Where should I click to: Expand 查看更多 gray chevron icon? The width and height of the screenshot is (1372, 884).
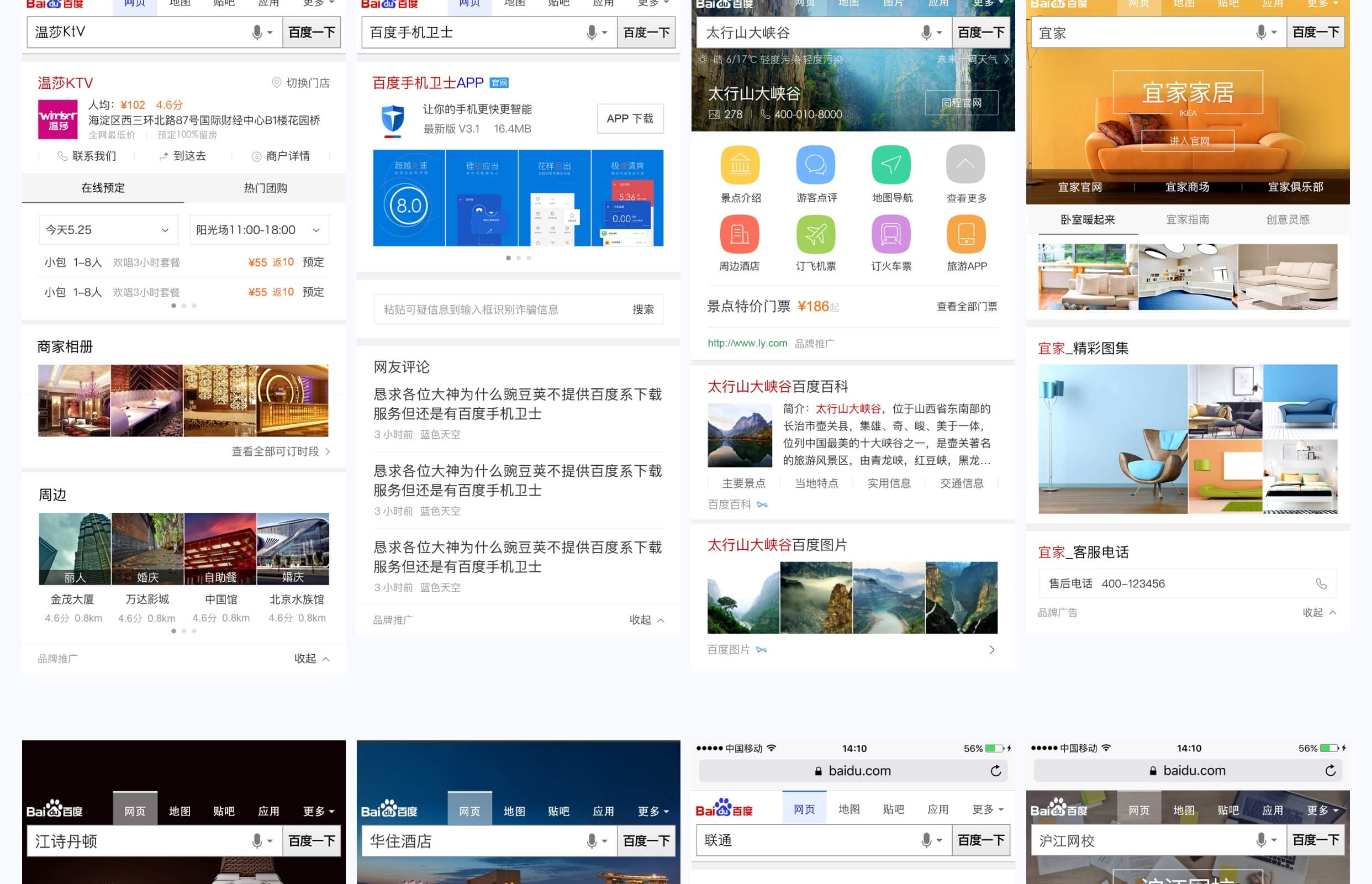pyautogui.click(x=965, y=165)
